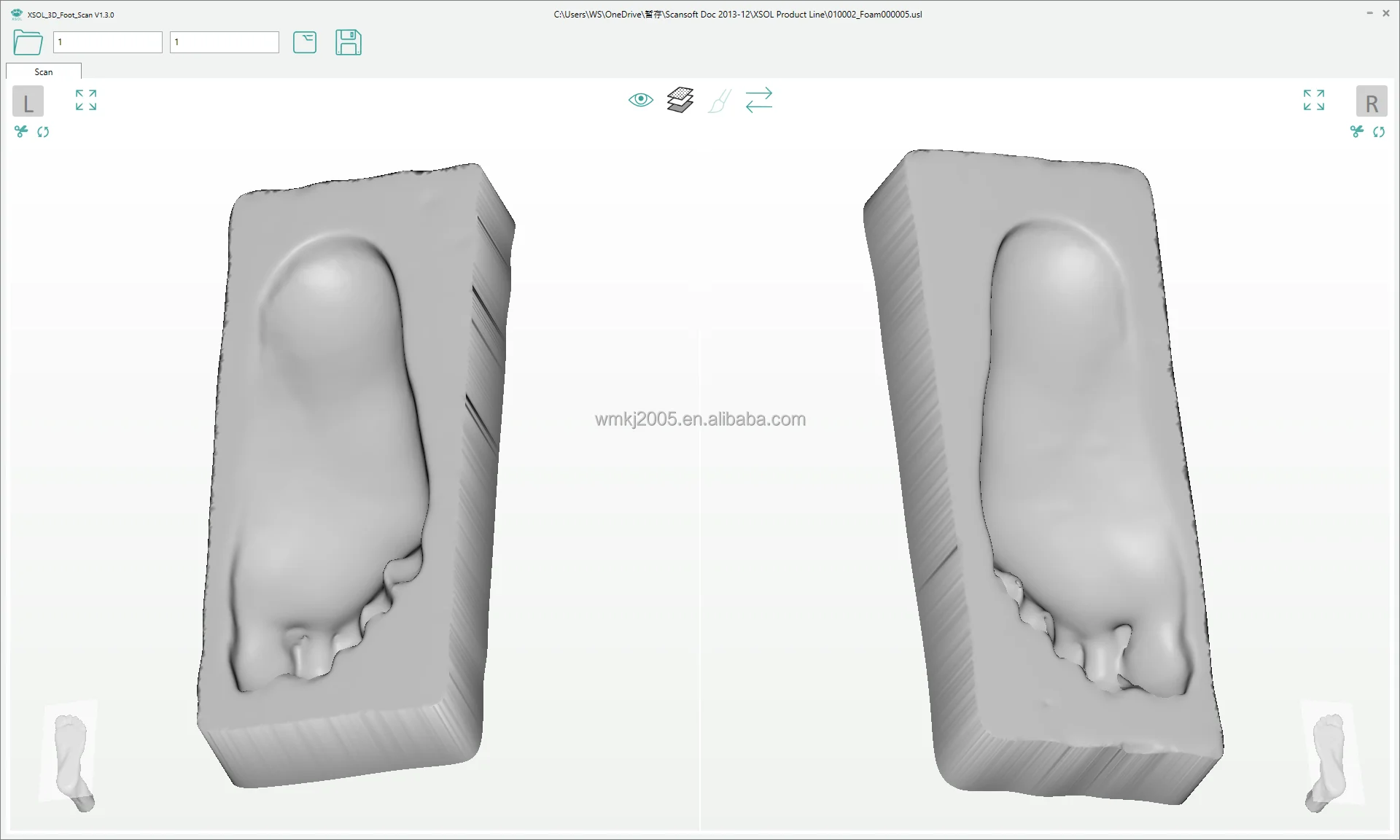Click the swap arrows icon to exchange views

click(x=759, y=100)
